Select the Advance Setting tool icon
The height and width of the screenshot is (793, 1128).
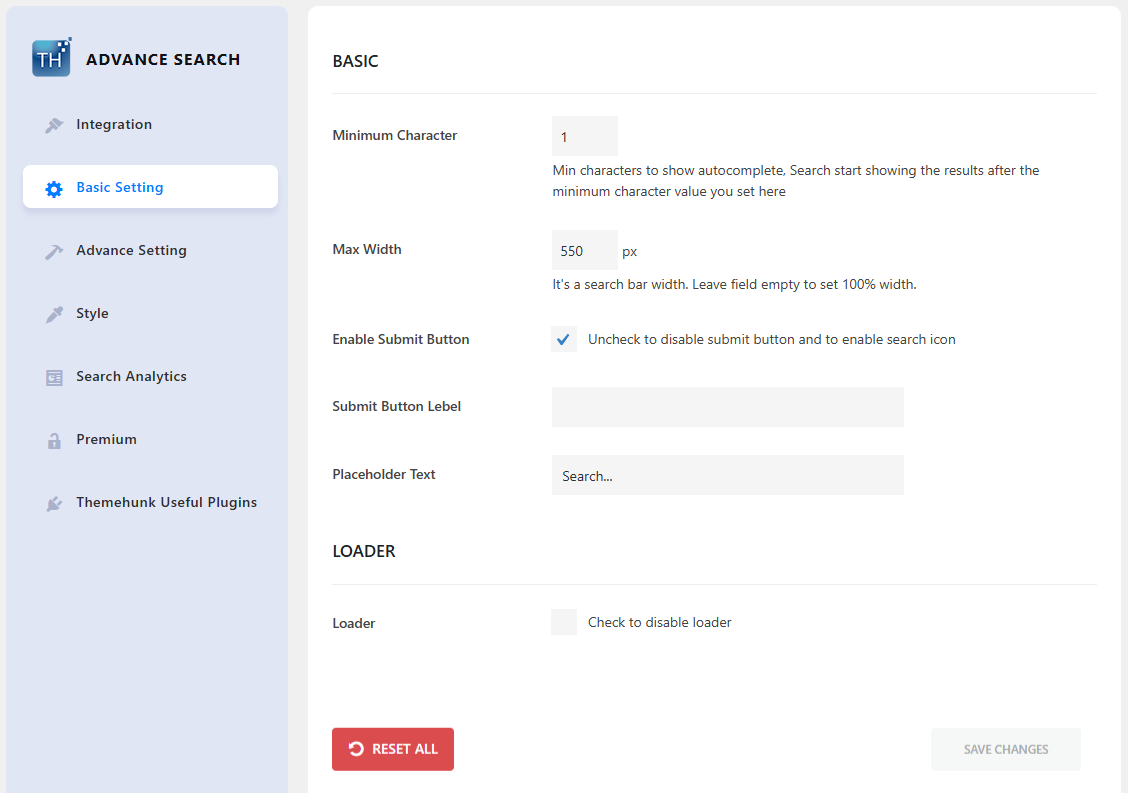(54, 250)
